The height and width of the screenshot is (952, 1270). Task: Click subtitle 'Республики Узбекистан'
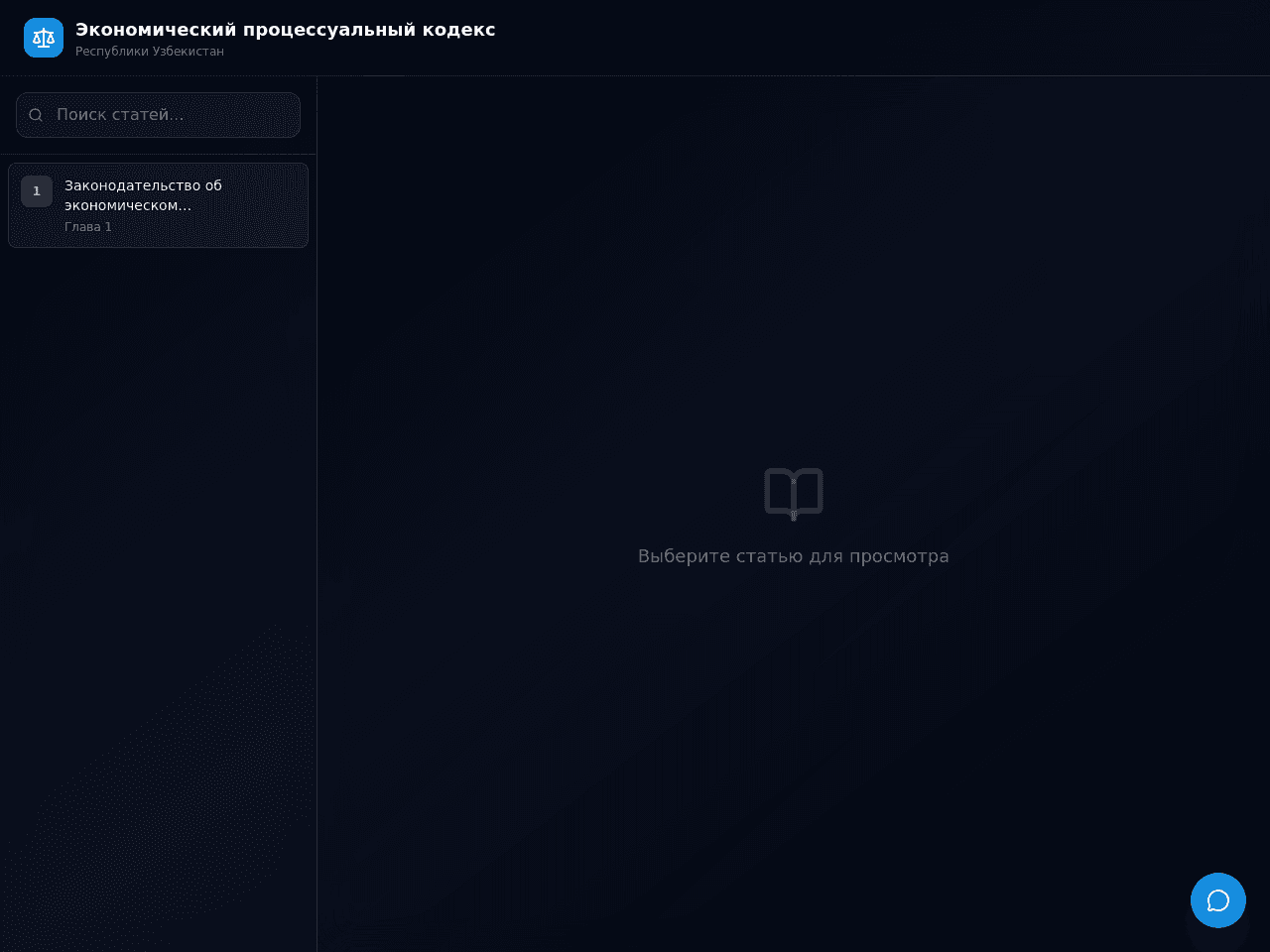[150, 52]
